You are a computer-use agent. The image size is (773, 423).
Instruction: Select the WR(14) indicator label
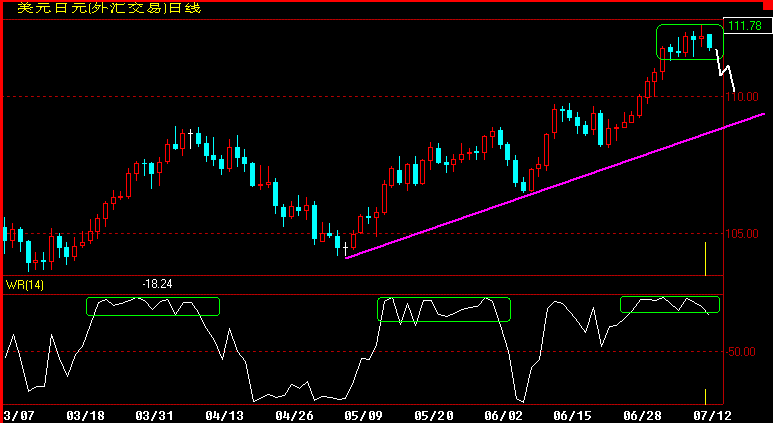25,284
